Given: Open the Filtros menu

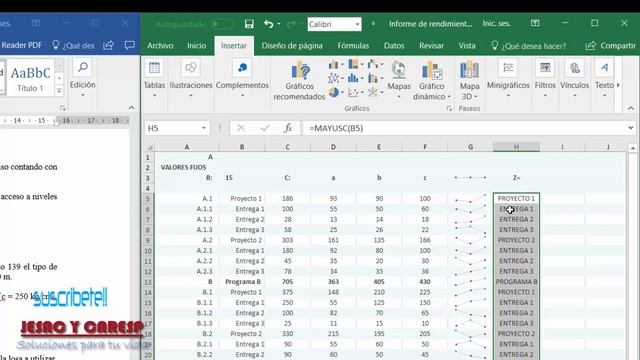Looking at the screenshot, I should pyautogui.click(x=545, y=79).
